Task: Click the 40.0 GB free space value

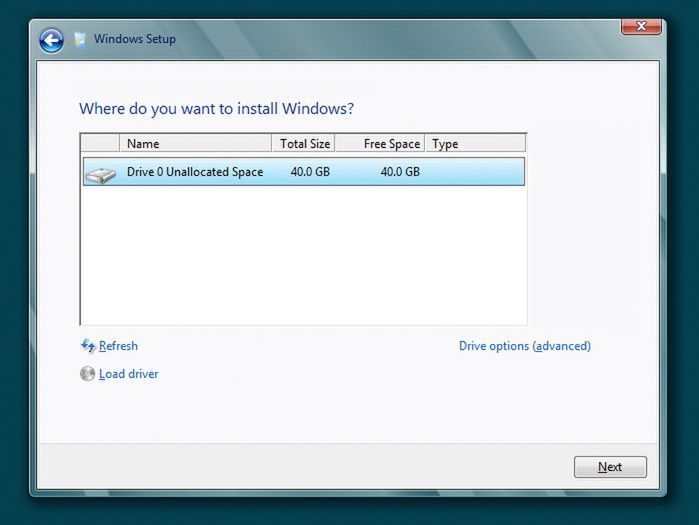Action: [400, 172]
